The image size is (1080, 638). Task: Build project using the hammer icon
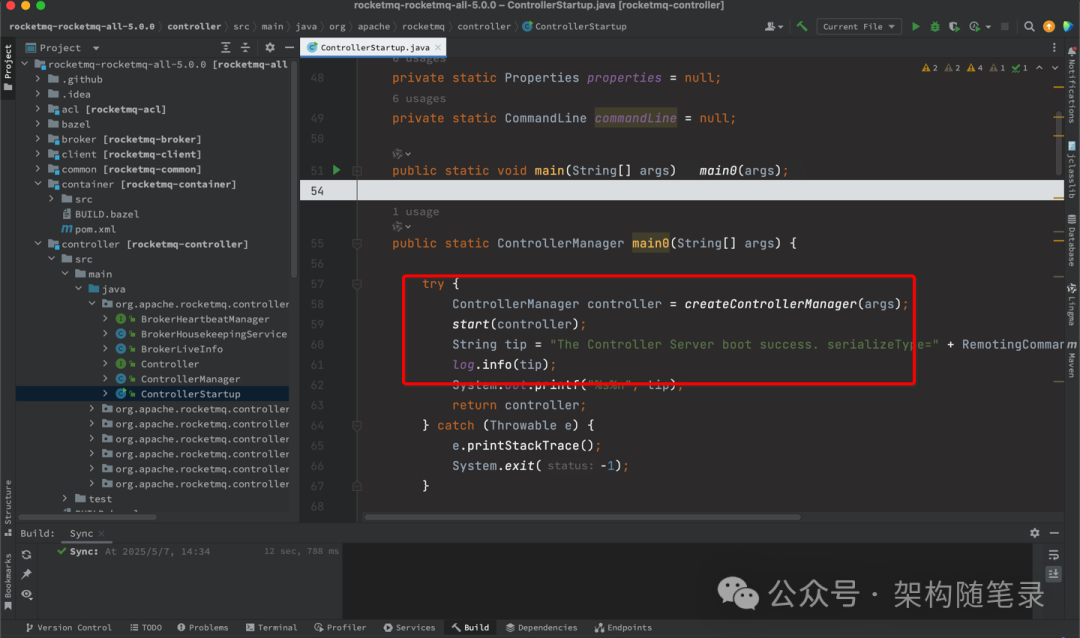tap(802, 26)
